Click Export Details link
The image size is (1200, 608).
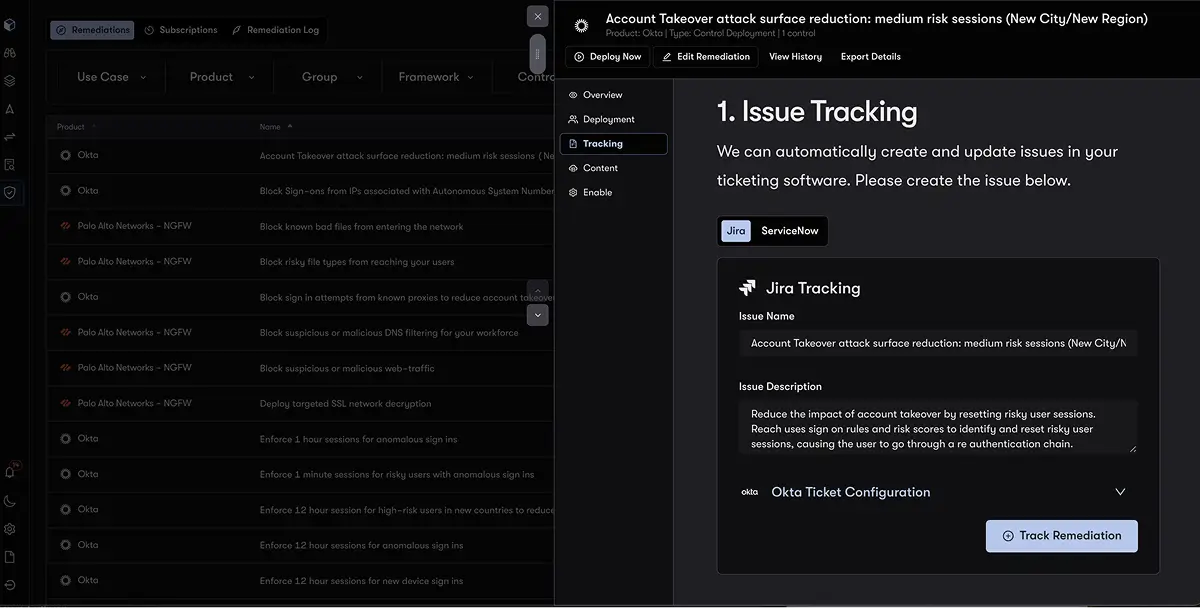[870, 57]
